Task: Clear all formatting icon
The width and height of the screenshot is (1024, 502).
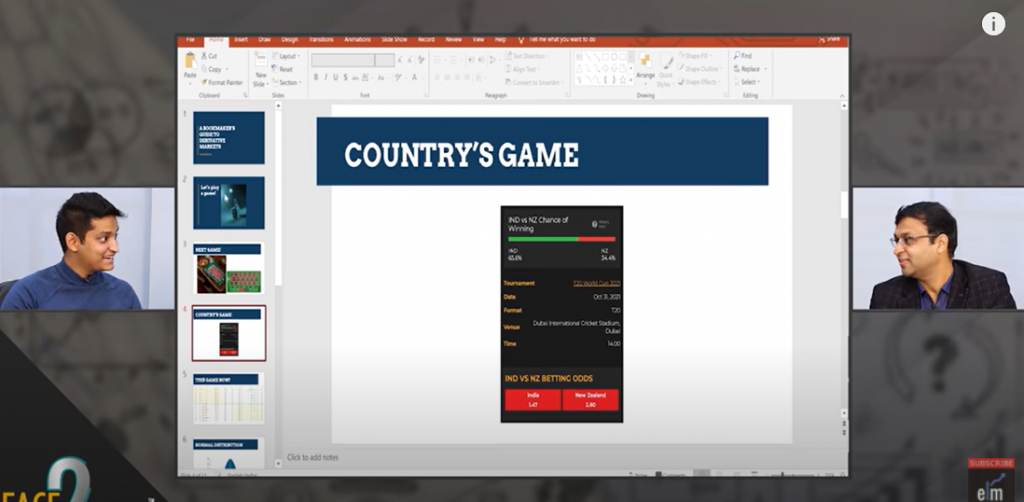Action: pyautogui.click(x=420, y=60)
